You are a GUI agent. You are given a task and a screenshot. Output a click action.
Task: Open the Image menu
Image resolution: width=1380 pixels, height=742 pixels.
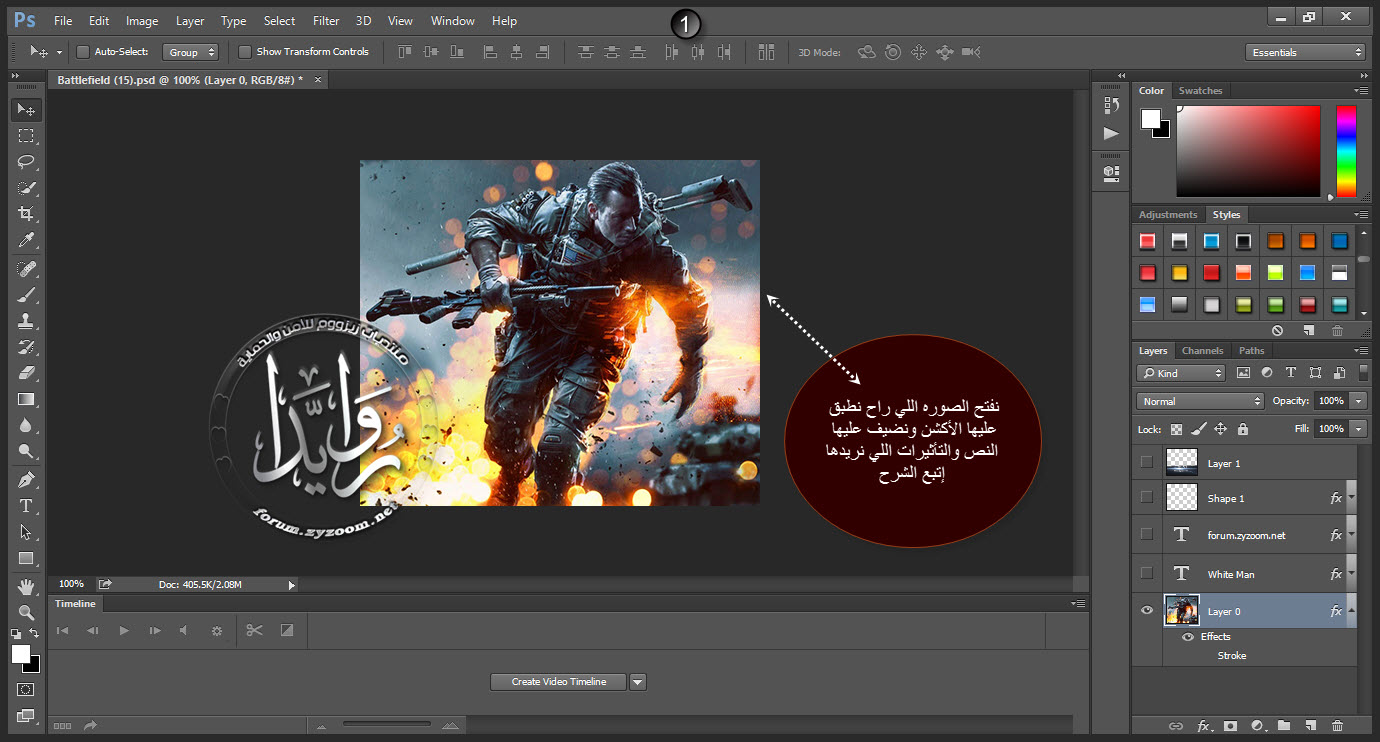[142, 20]
